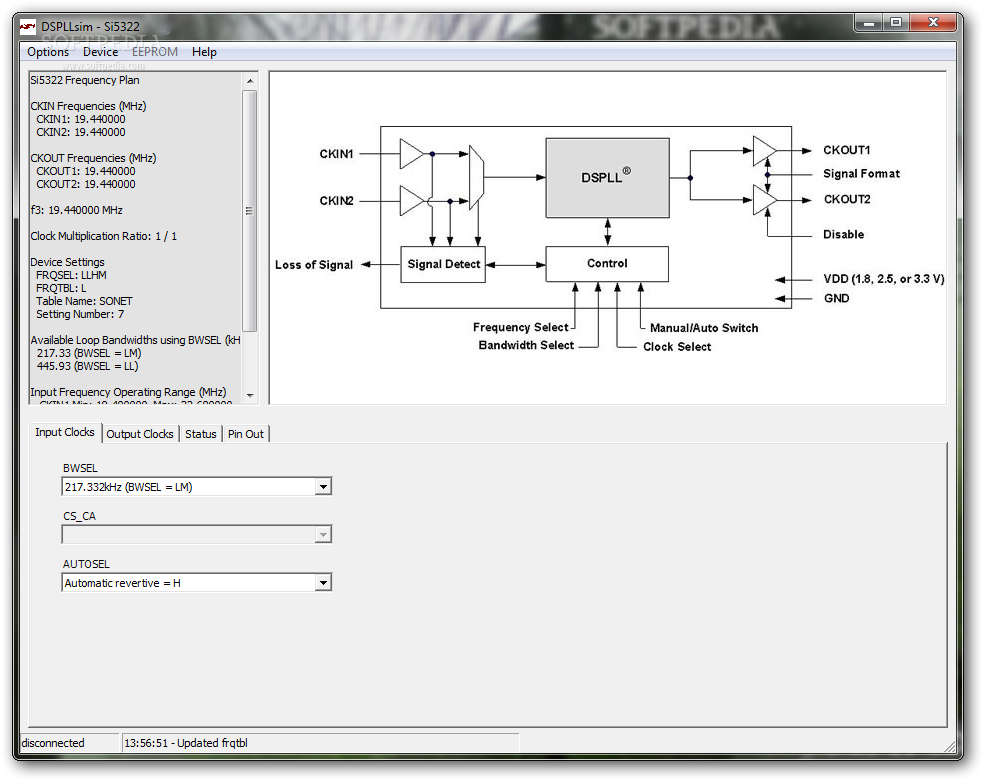This screenshot has width=984, height=781.
Task: Close the DSPLLsim window
Action: (933, 23)
